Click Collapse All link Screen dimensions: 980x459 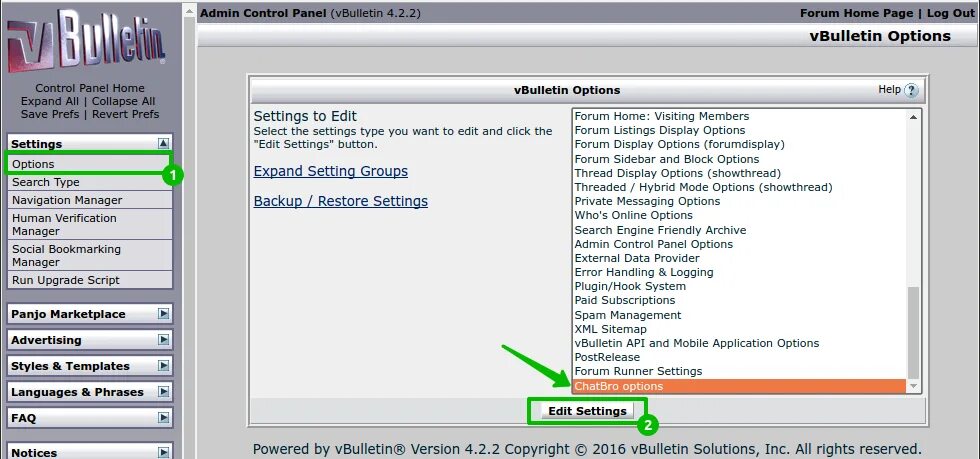[124, 101]
